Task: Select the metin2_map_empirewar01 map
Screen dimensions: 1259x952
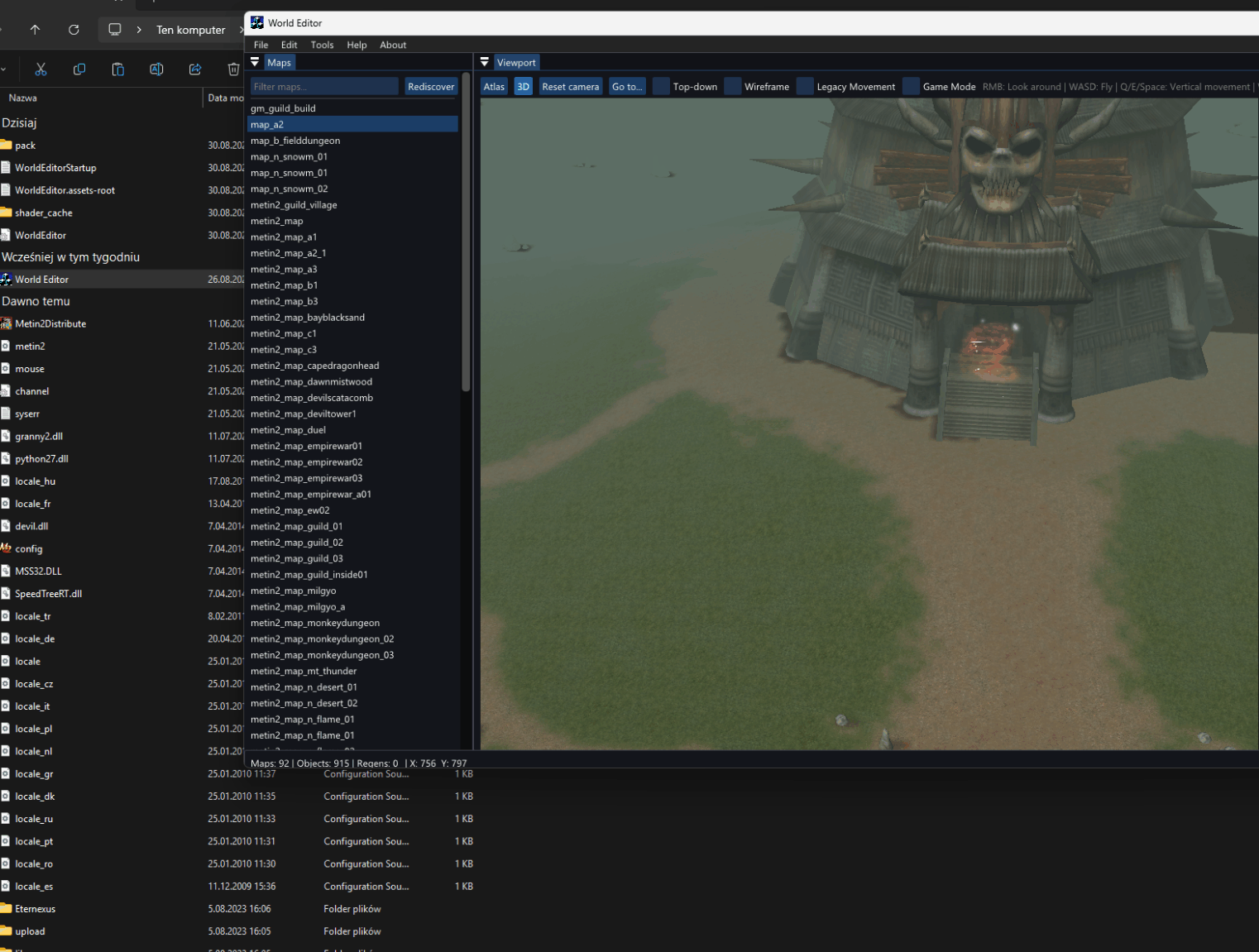Action: (x=352, y=446)
